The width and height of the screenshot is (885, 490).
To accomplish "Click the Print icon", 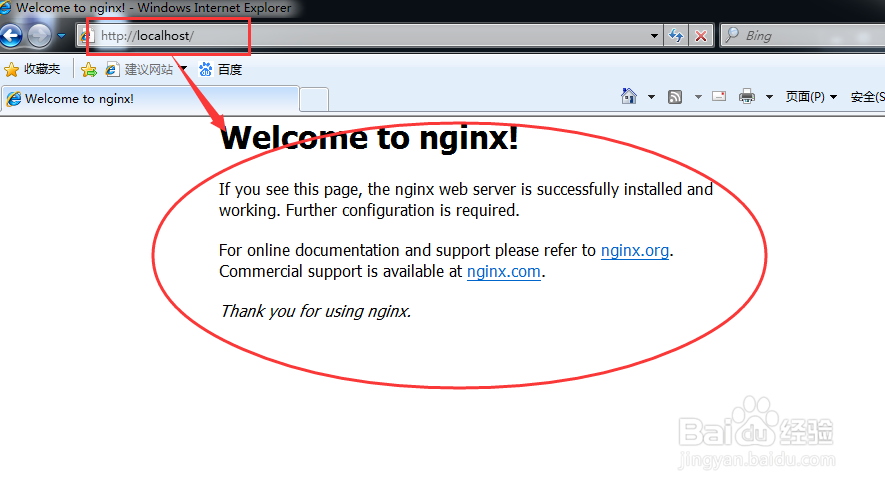I will (747, 97).
